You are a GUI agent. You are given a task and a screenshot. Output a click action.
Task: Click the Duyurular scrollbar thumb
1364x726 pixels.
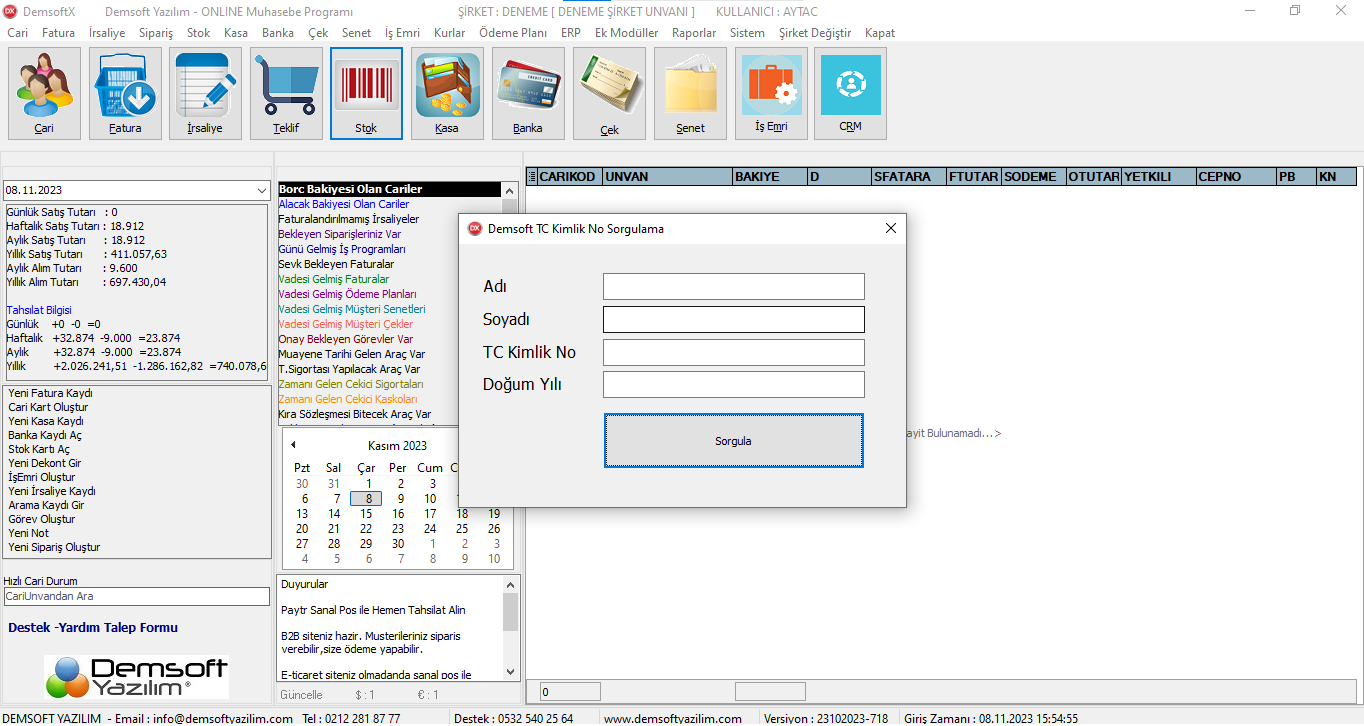tap(510, 612)
